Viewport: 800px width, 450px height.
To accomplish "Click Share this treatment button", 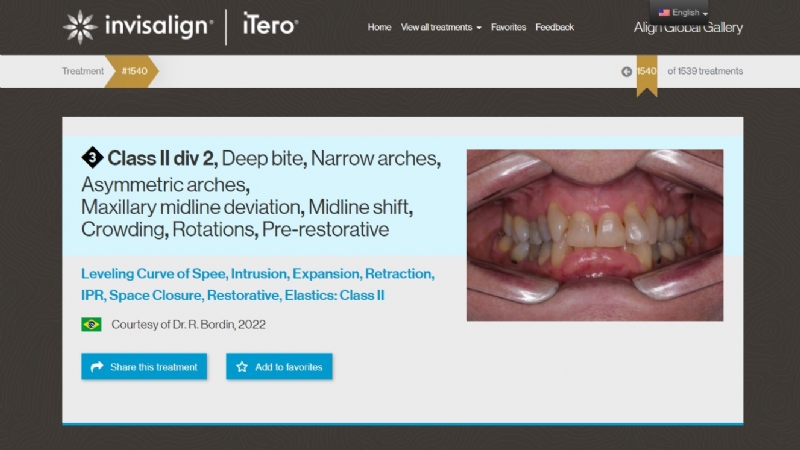I will pos(144,366).
